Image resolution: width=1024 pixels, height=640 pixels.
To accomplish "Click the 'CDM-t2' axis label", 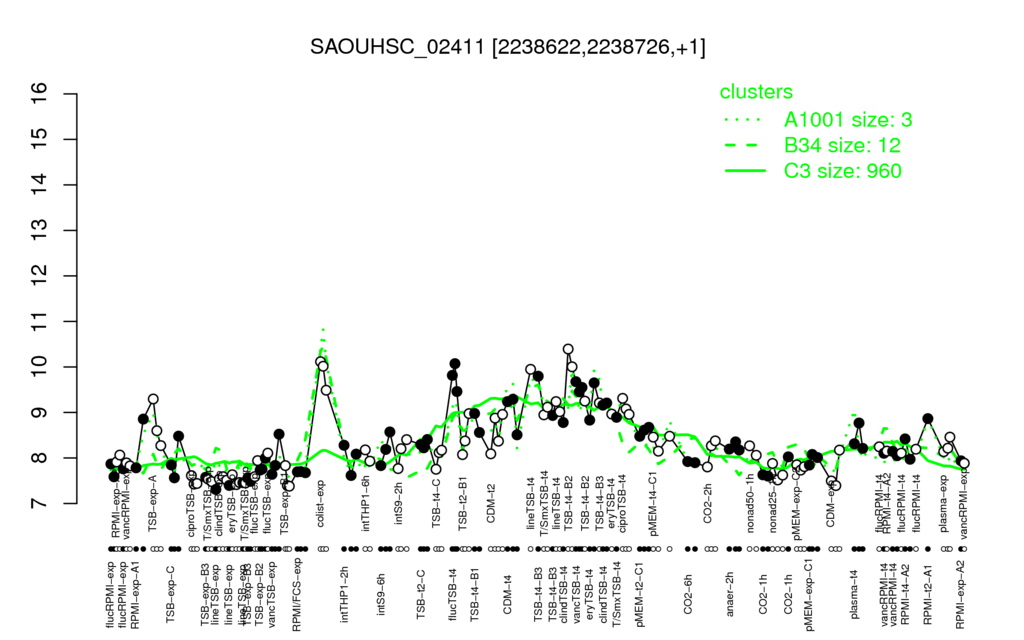I will (x=491, y=504).
